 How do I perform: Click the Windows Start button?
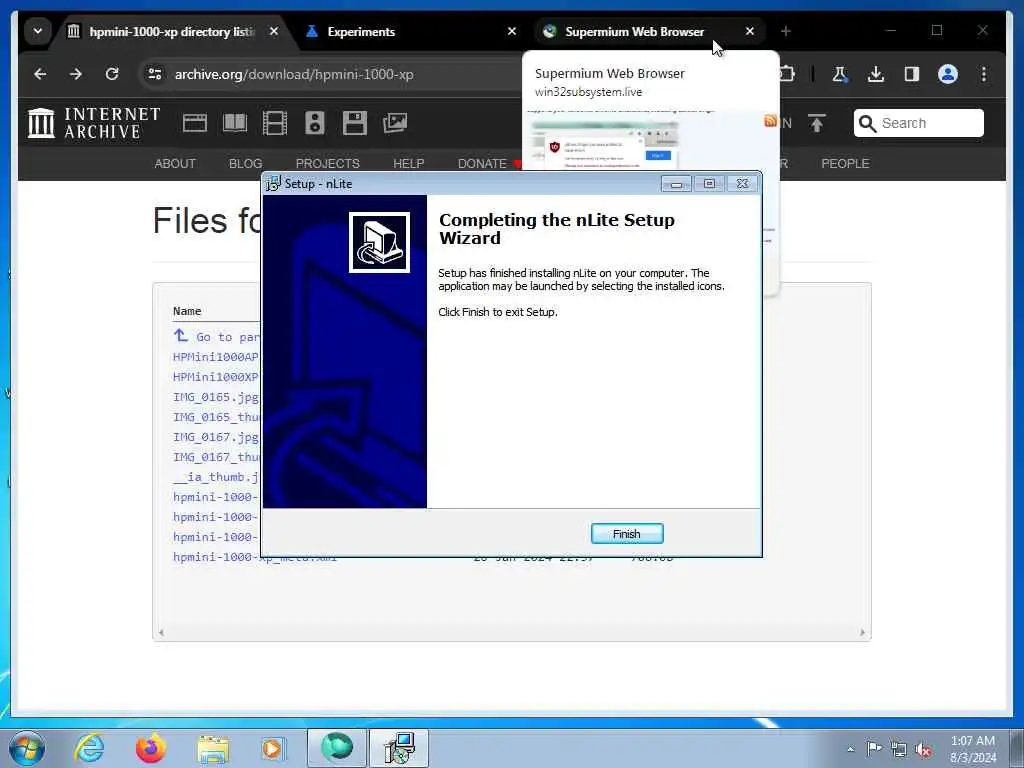tap(27, 748)
